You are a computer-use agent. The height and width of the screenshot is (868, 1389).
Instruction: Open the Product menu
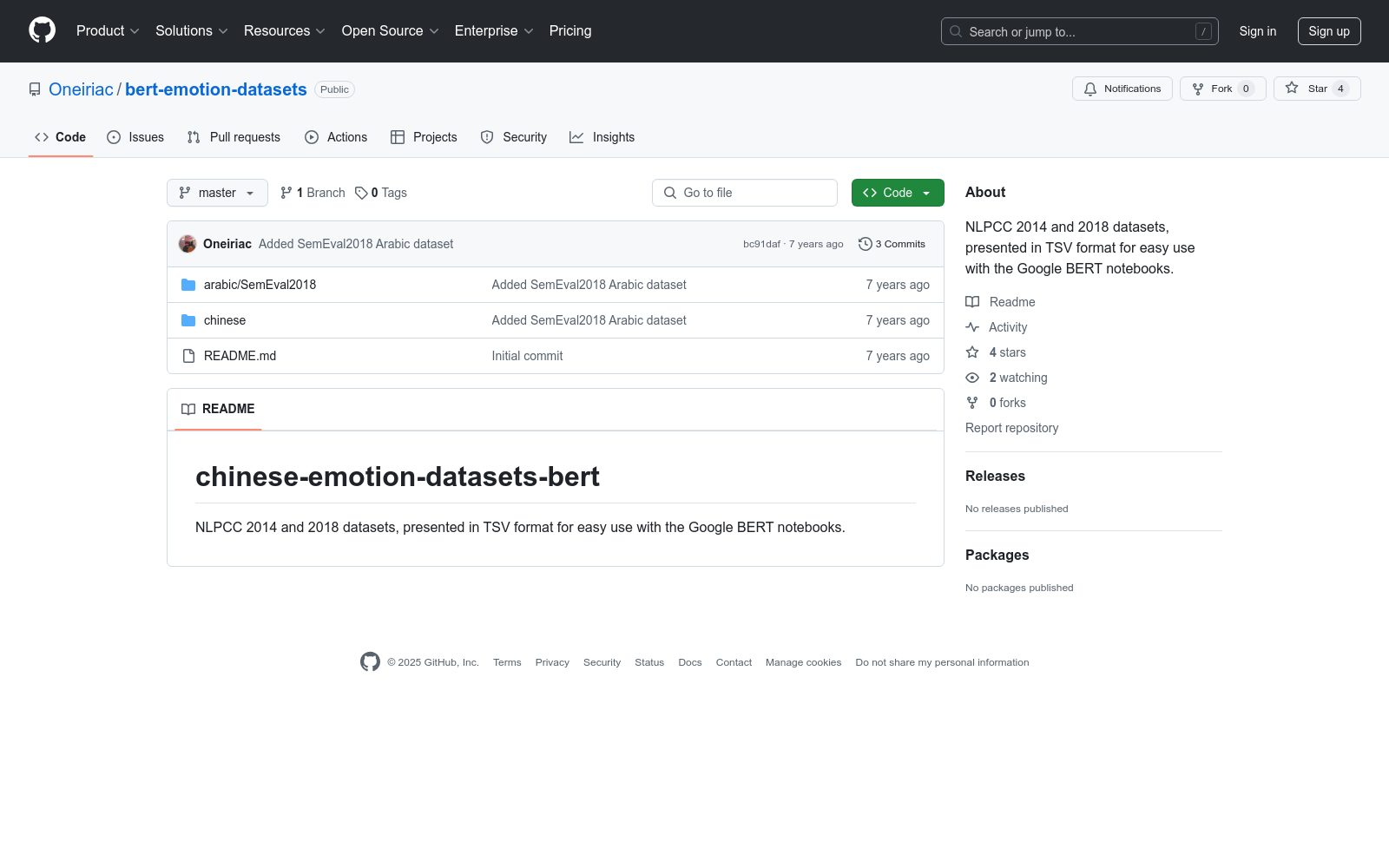(108, 31)
